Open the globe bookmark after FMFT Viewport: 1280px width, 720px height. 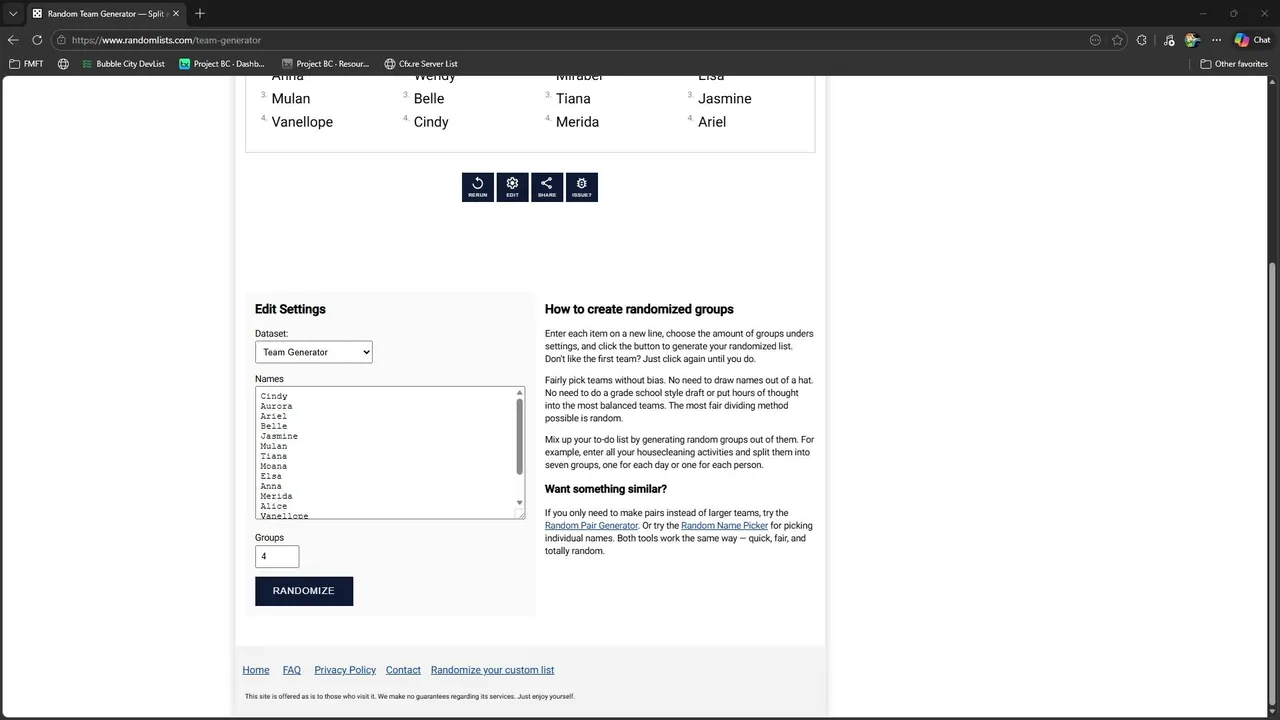click(x=63, y=64)
